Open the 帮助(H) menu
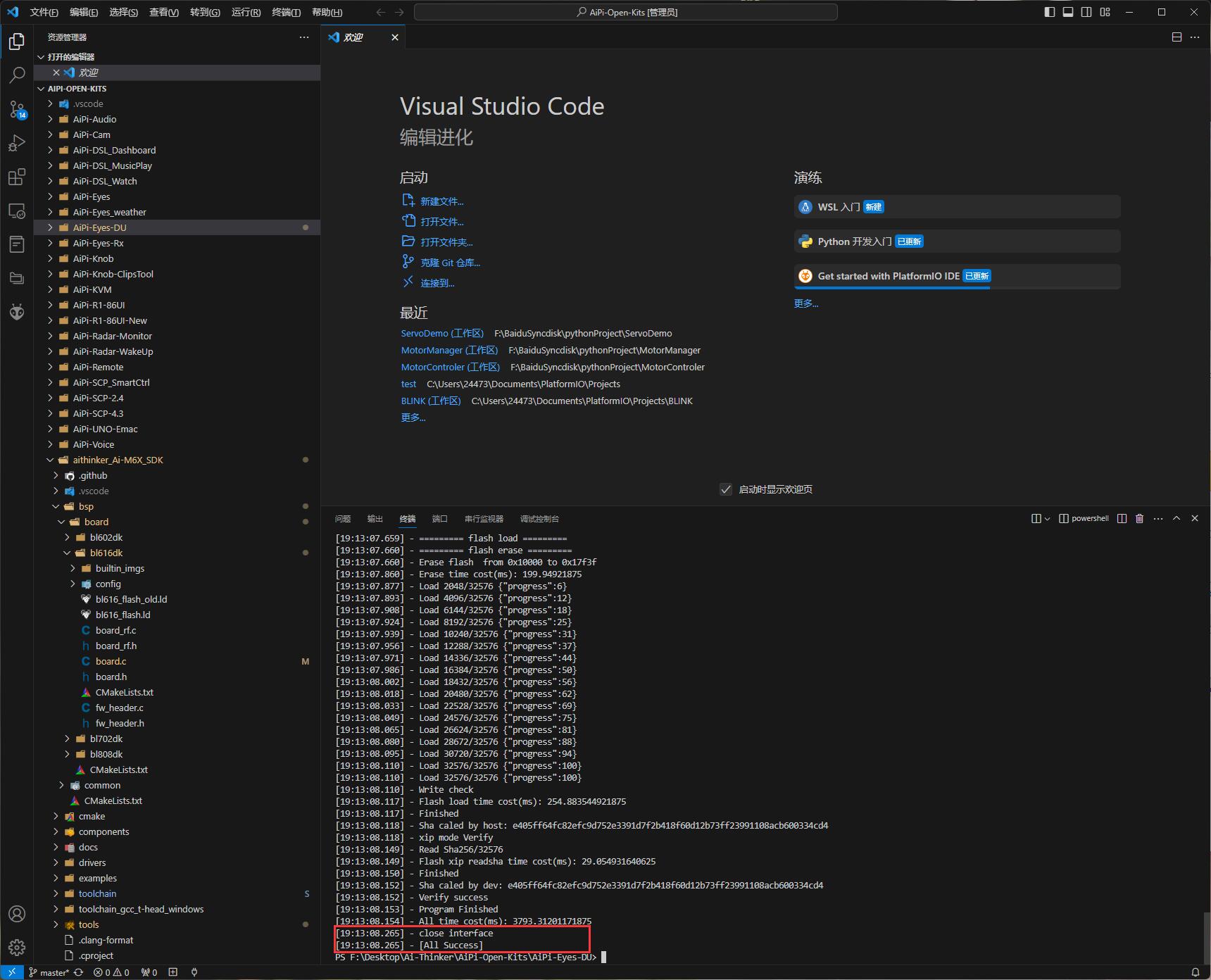Screen dimensions: 1211x980 [x=327, y=12]
